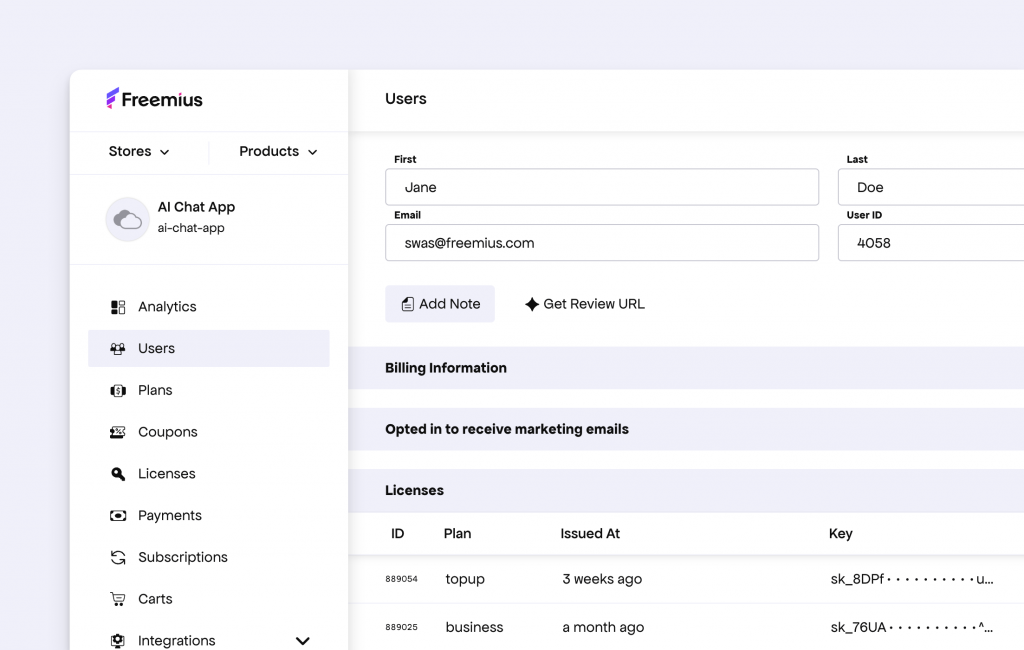Expand the Billing Information section

pyautogui.click(x=445, y=367)
